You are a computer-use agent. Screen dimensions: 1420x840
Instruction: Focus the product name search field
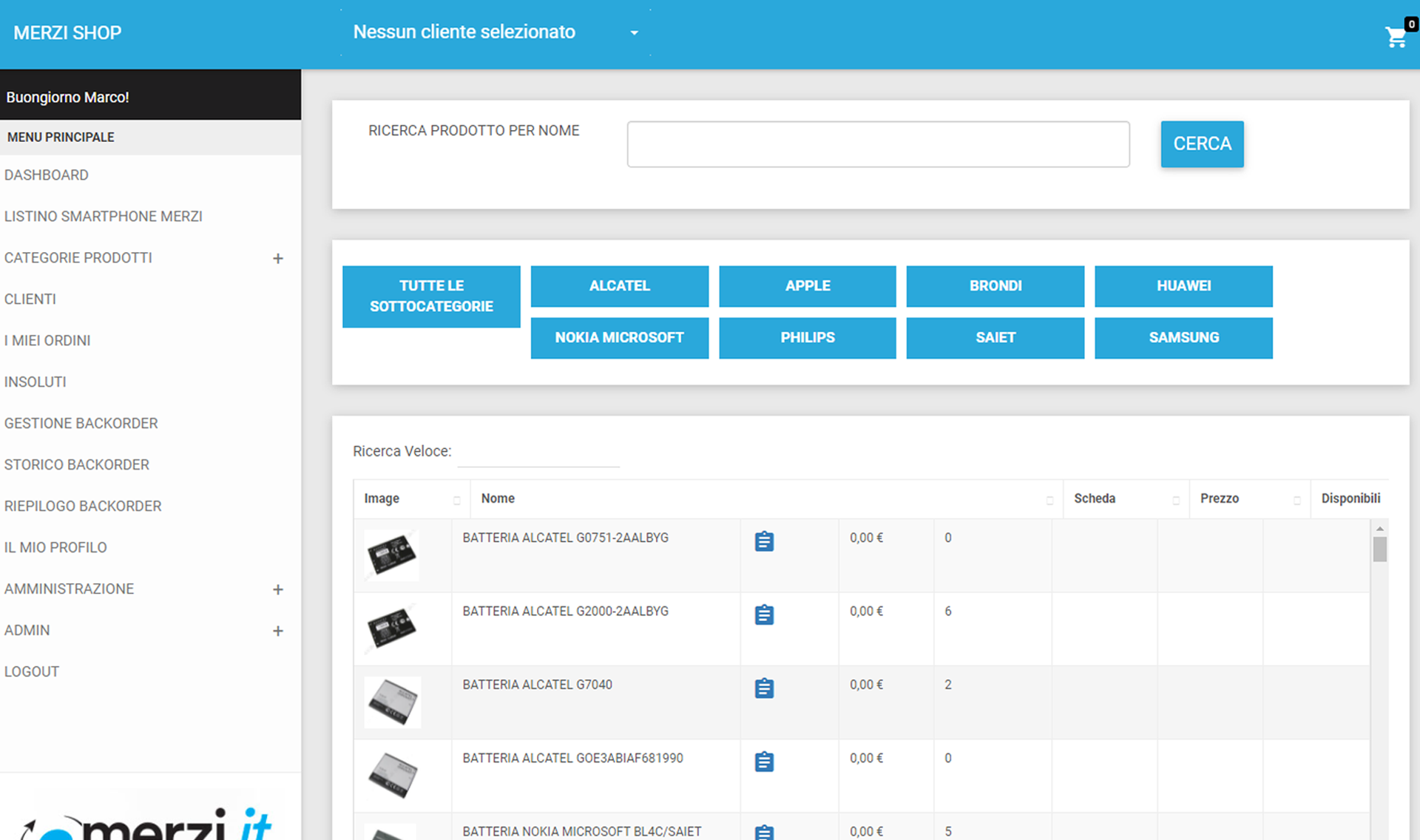point(878,144)
